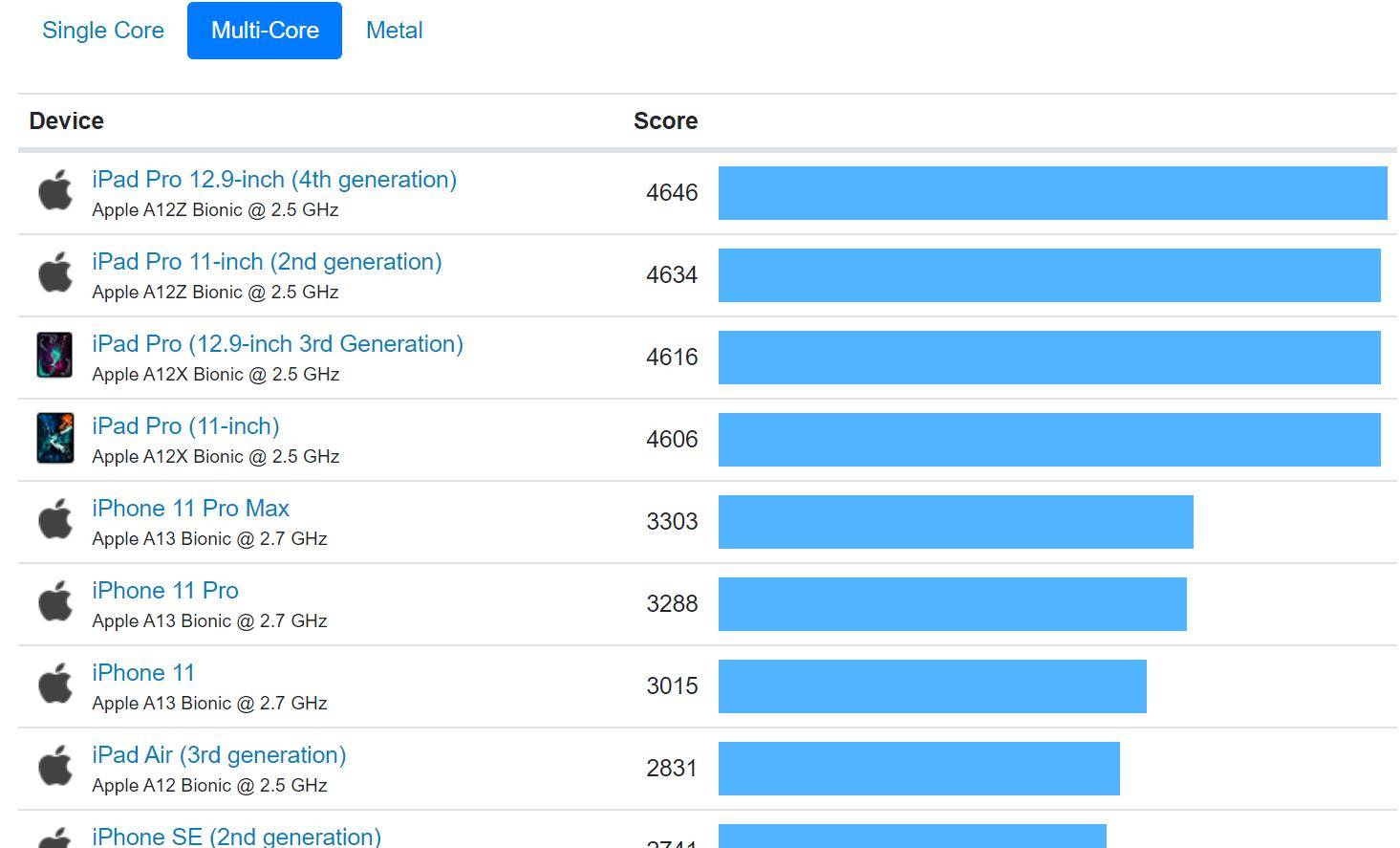This screenshot has height=848, width=1400.
Task: Select the Multi-Core tab
Action: (265, 31)
